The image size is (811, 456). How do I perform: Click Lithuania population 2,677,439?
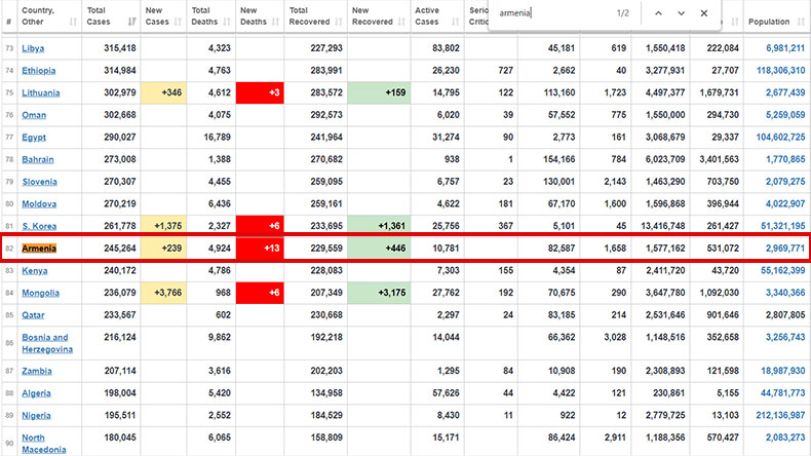coord(785,93)
